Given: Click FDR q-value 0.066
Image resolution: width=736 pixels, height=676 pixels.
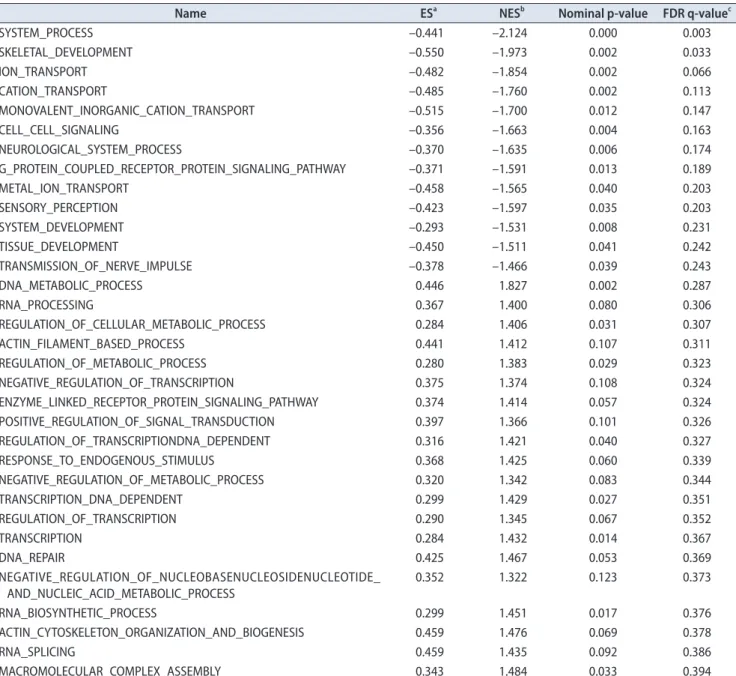Looking at the screenshot, I should (x=697, y=72).
